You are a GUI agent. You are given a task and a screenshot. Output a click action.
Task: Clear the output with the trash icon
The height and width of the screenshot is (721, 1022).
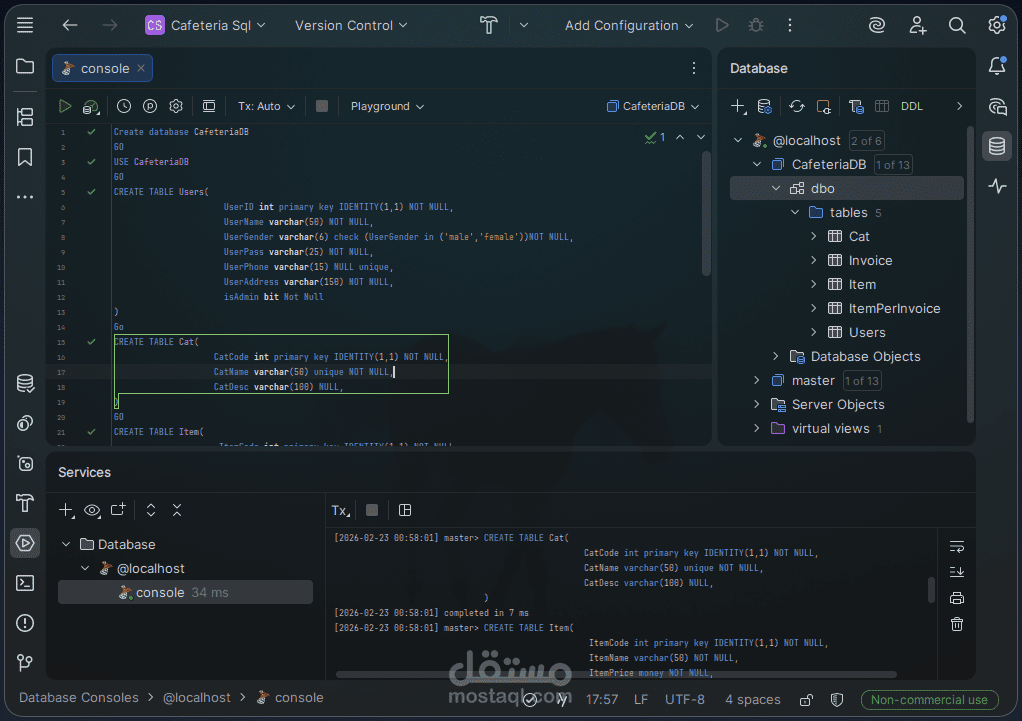click(x=957, y=624)
